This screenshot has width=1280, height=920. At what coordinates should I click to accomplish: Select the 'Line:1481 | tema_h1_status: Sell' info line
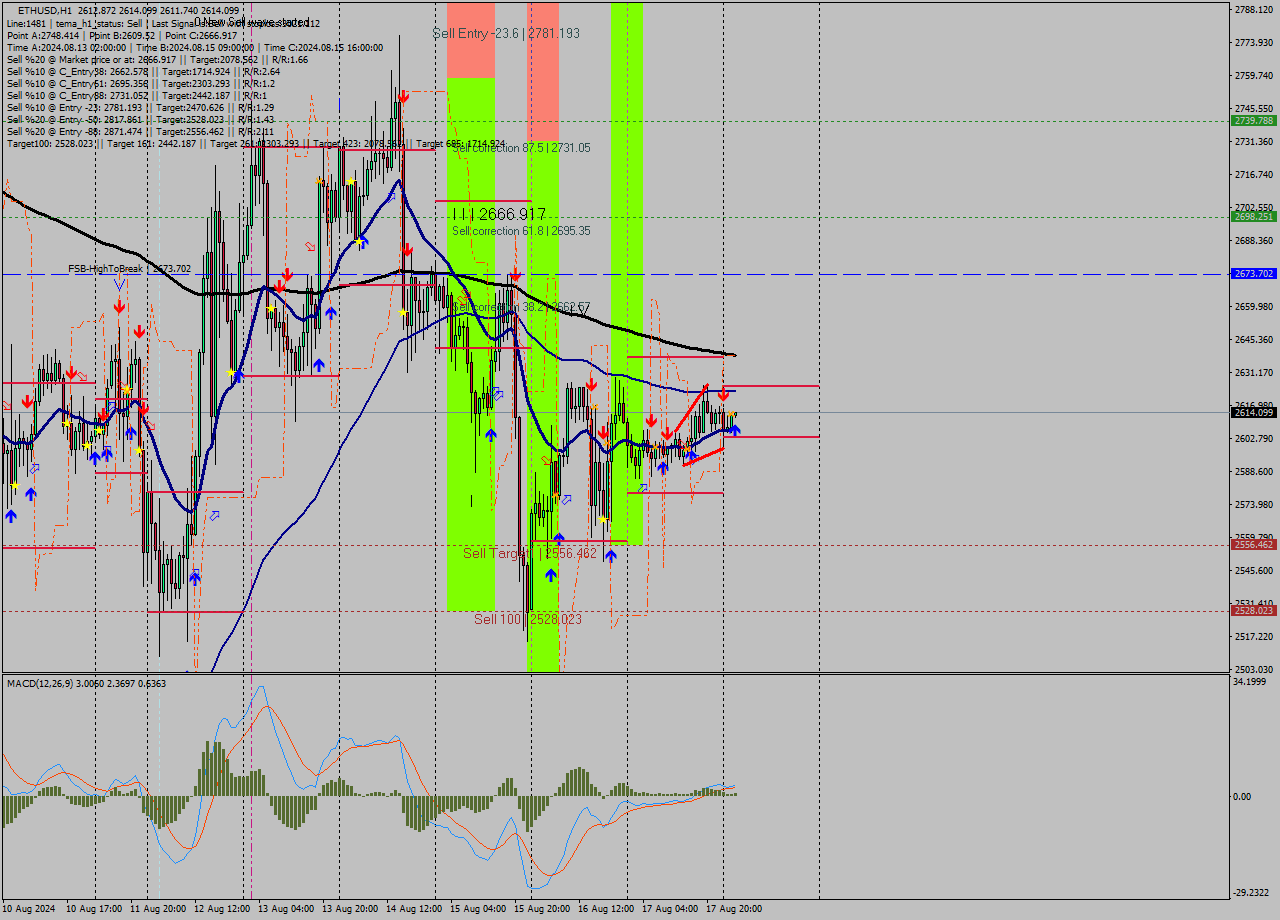pyautogui.click(x=163, y=23)
